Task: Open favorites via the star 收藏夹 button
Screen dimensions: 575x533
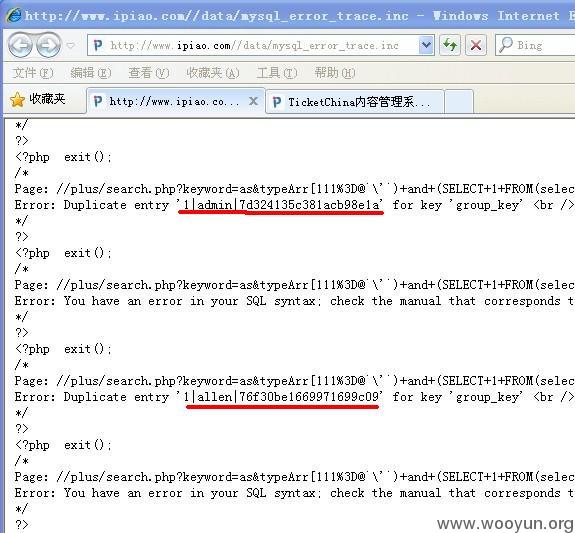Action: (38, 99)
